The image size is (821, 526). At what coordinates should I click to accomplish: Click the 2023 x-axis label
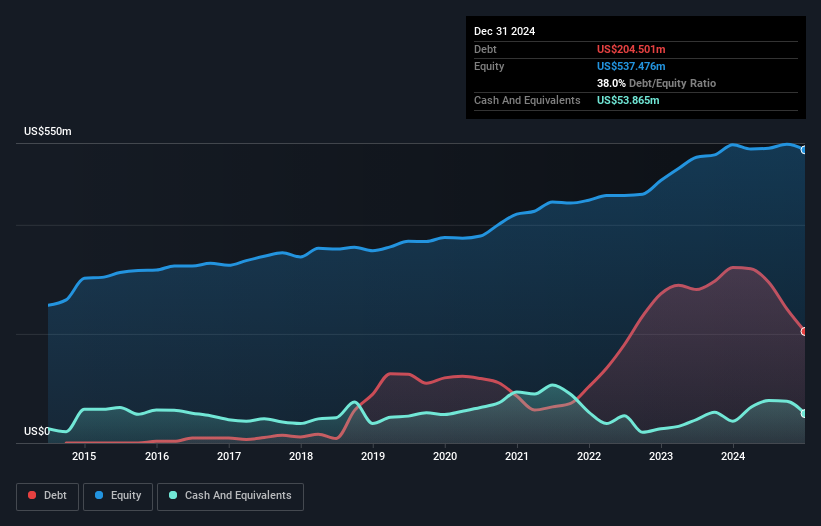coord(661,456)
